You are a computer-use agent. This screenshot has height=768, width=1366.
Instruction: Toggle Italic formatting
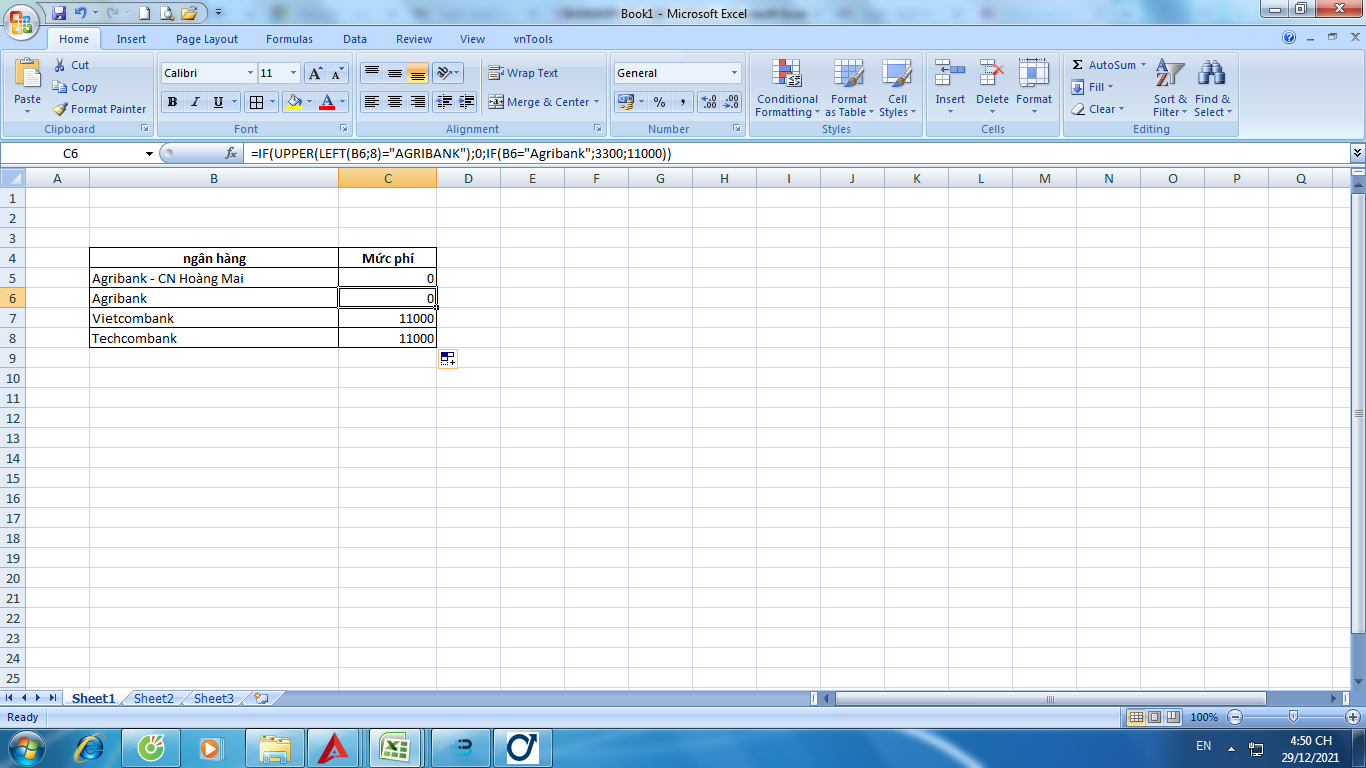point(195,102)
